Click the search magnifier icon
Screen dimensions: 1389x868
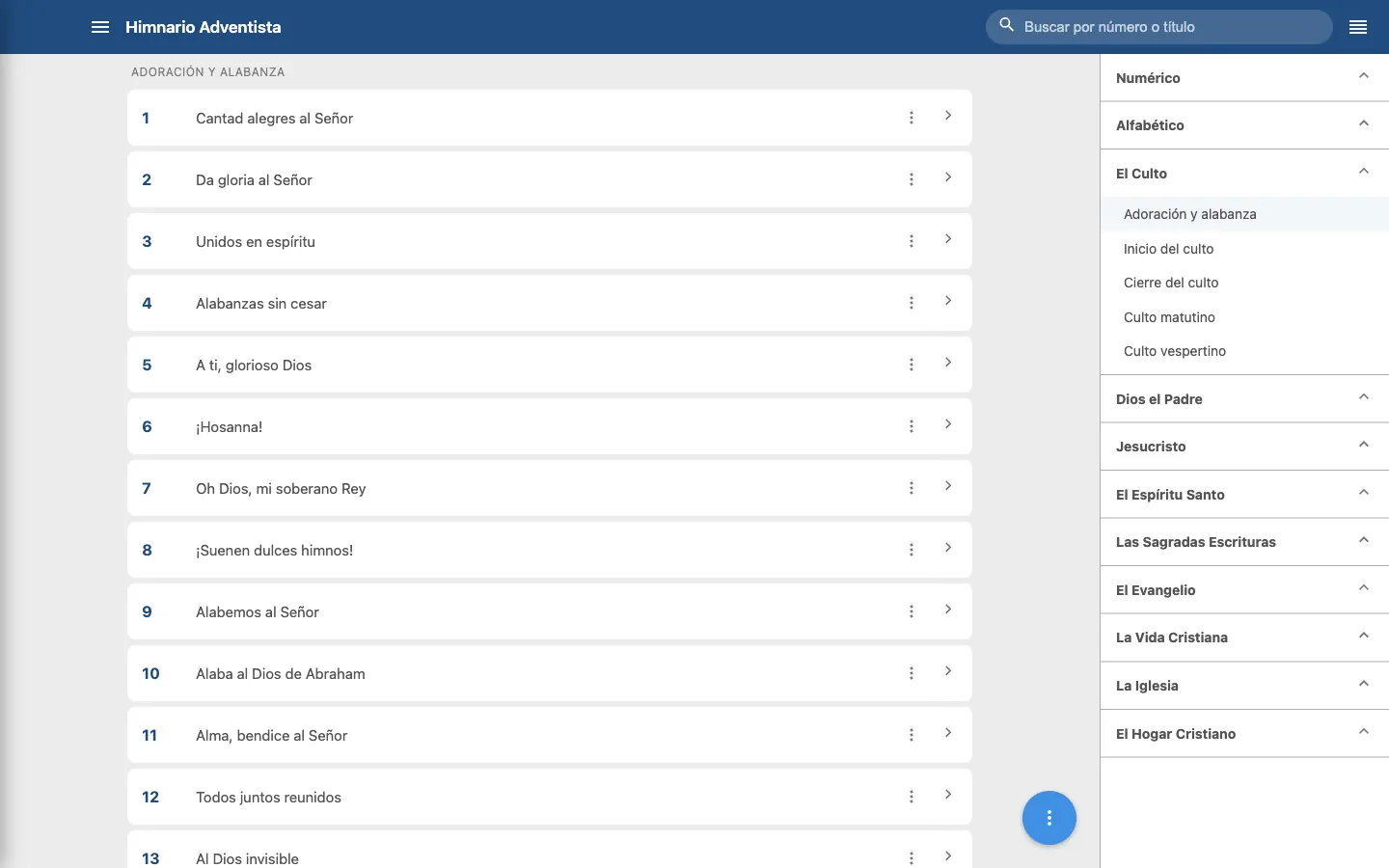coord(1007,26)
